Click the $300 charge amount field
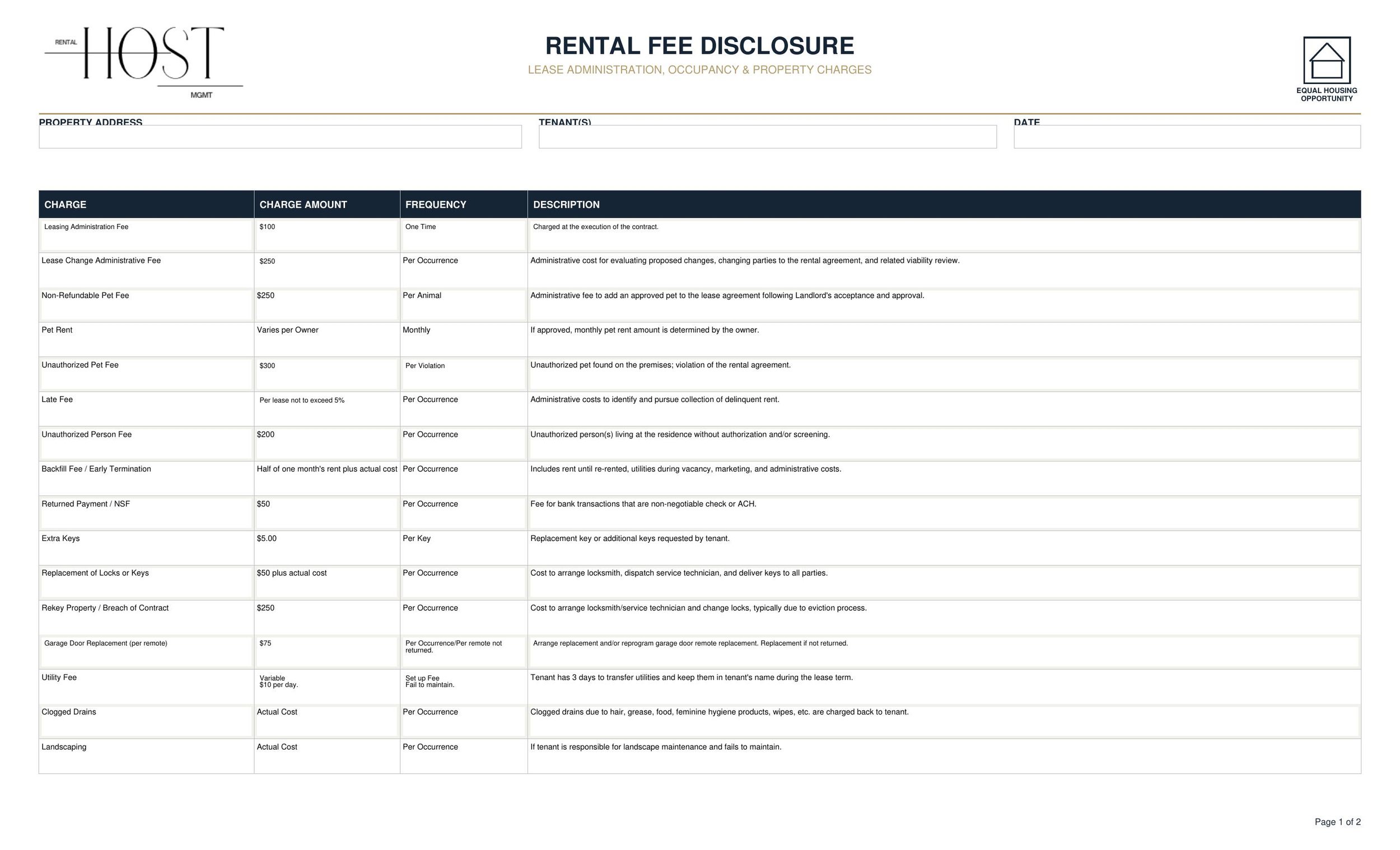 pyautogui.click(x=327, y=375)
